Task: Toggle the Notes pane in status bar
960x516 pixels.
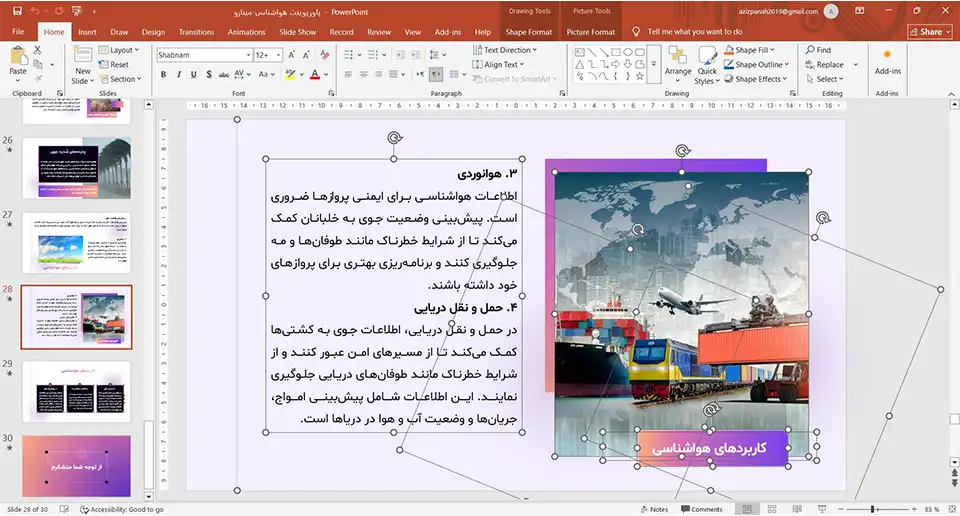Action: point(654,509)
